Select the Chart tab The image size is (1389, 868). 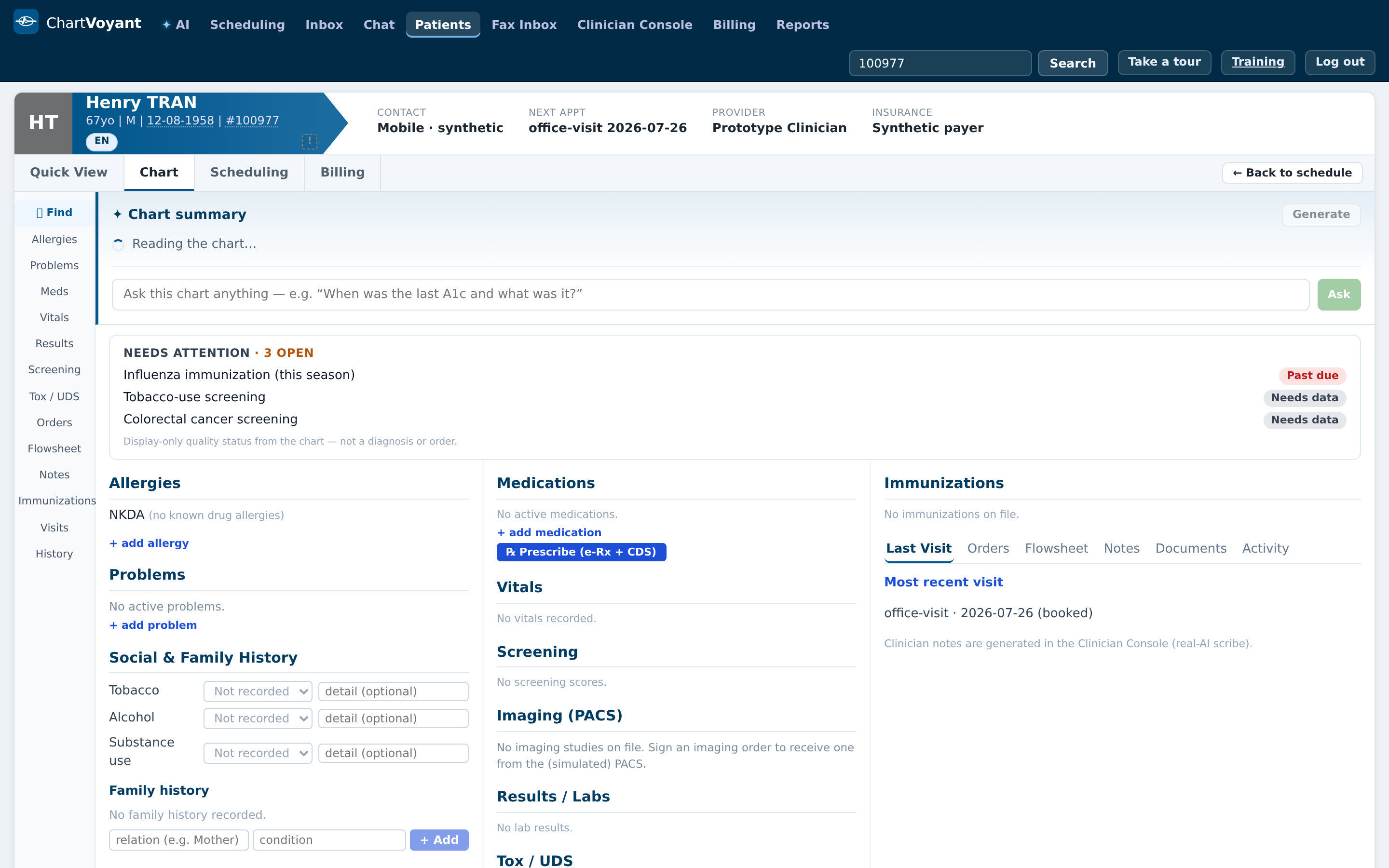pyautogui.click(x=159, y=172)
